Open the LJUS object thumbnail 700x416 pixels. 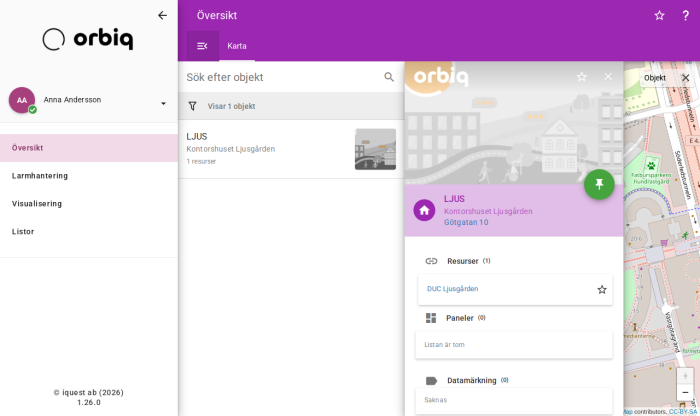(375, 149)
